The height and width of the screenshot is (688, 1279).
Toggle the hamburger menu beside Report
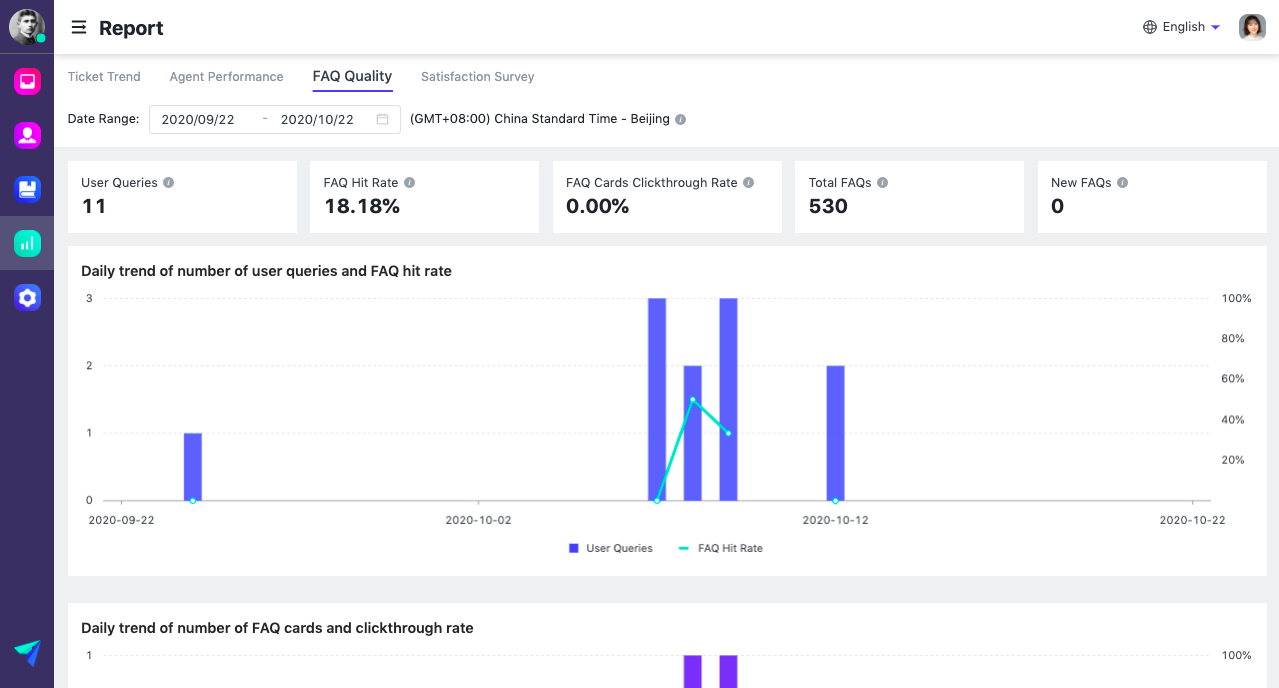coord(78,28)
